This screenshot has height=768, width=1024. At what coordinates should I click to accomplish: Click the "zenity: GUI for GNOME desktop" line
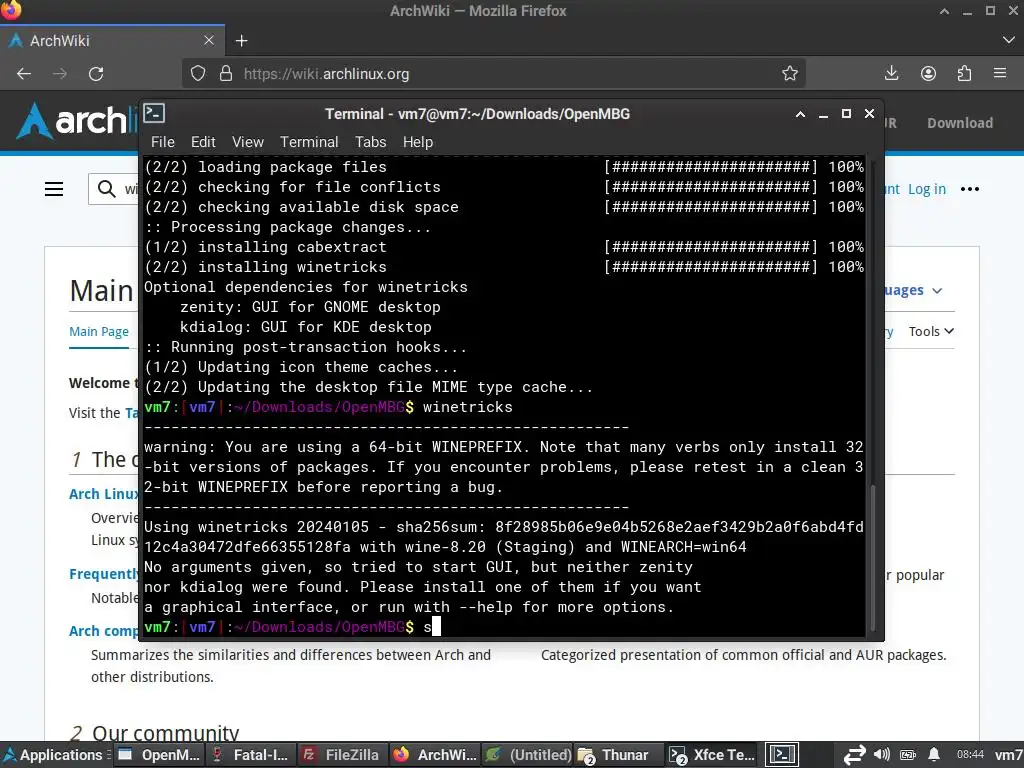pyautogui.click(x=310, y=307)
